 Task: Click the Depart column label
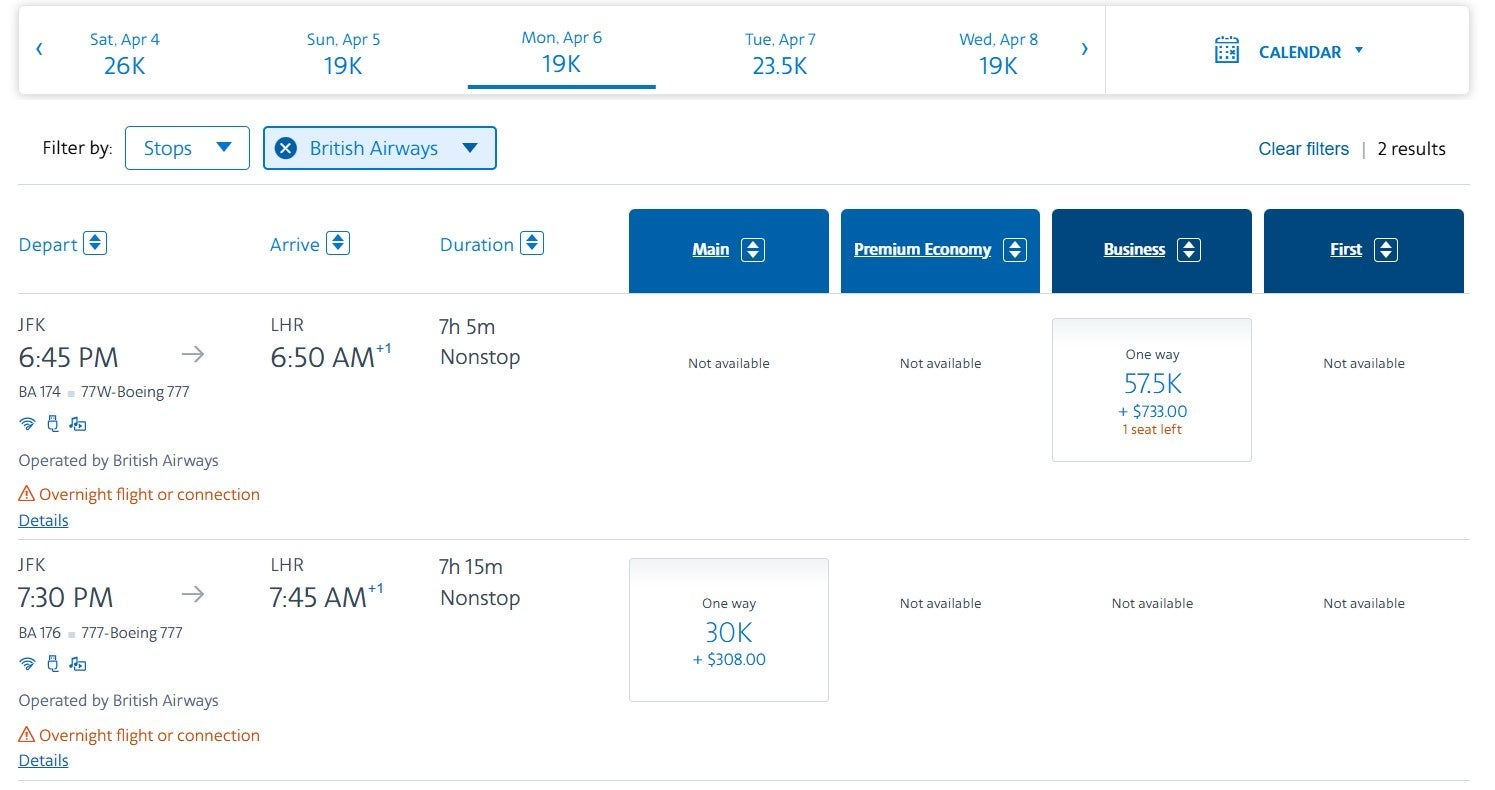point(48,244)
